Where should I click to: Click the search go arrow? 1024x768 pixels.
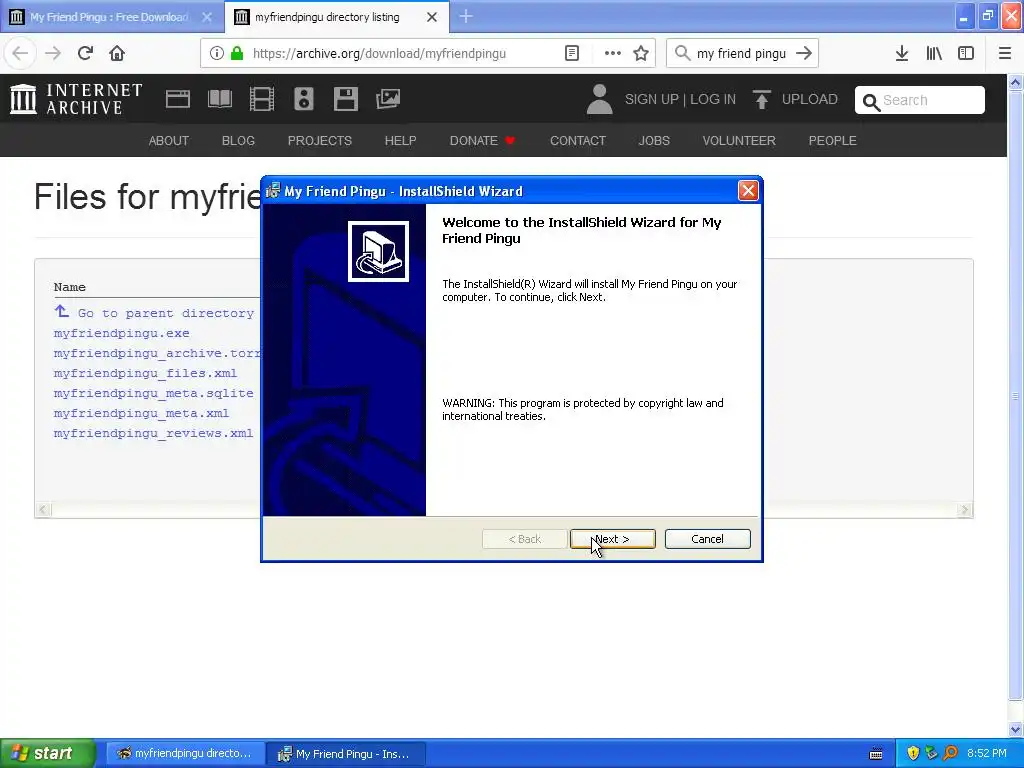804,53
